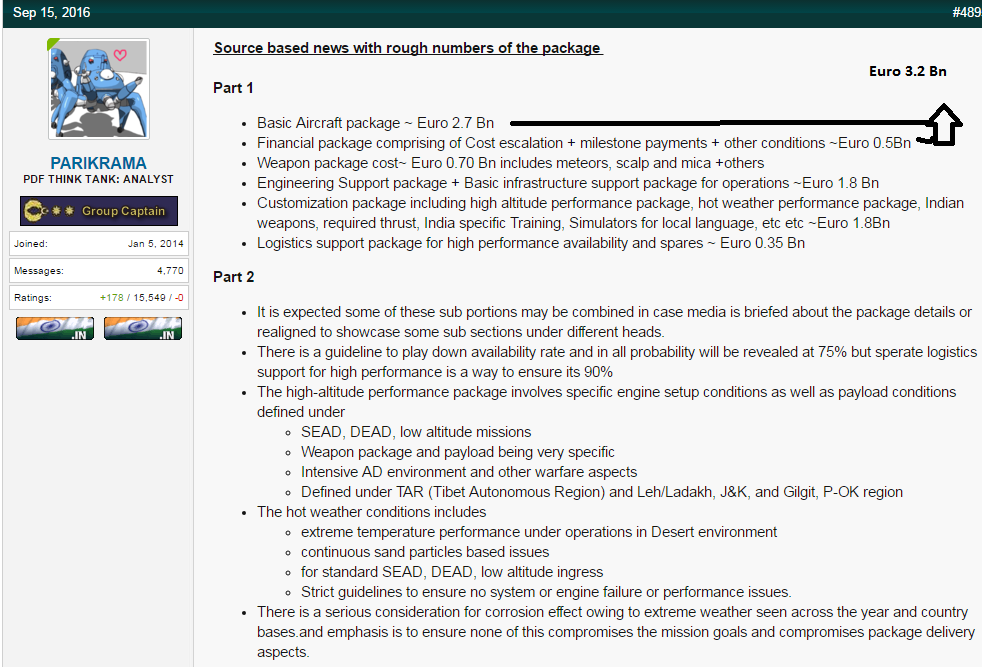
Task: Click the +178 positive ratings value
Action: click(x=111, y=297)
